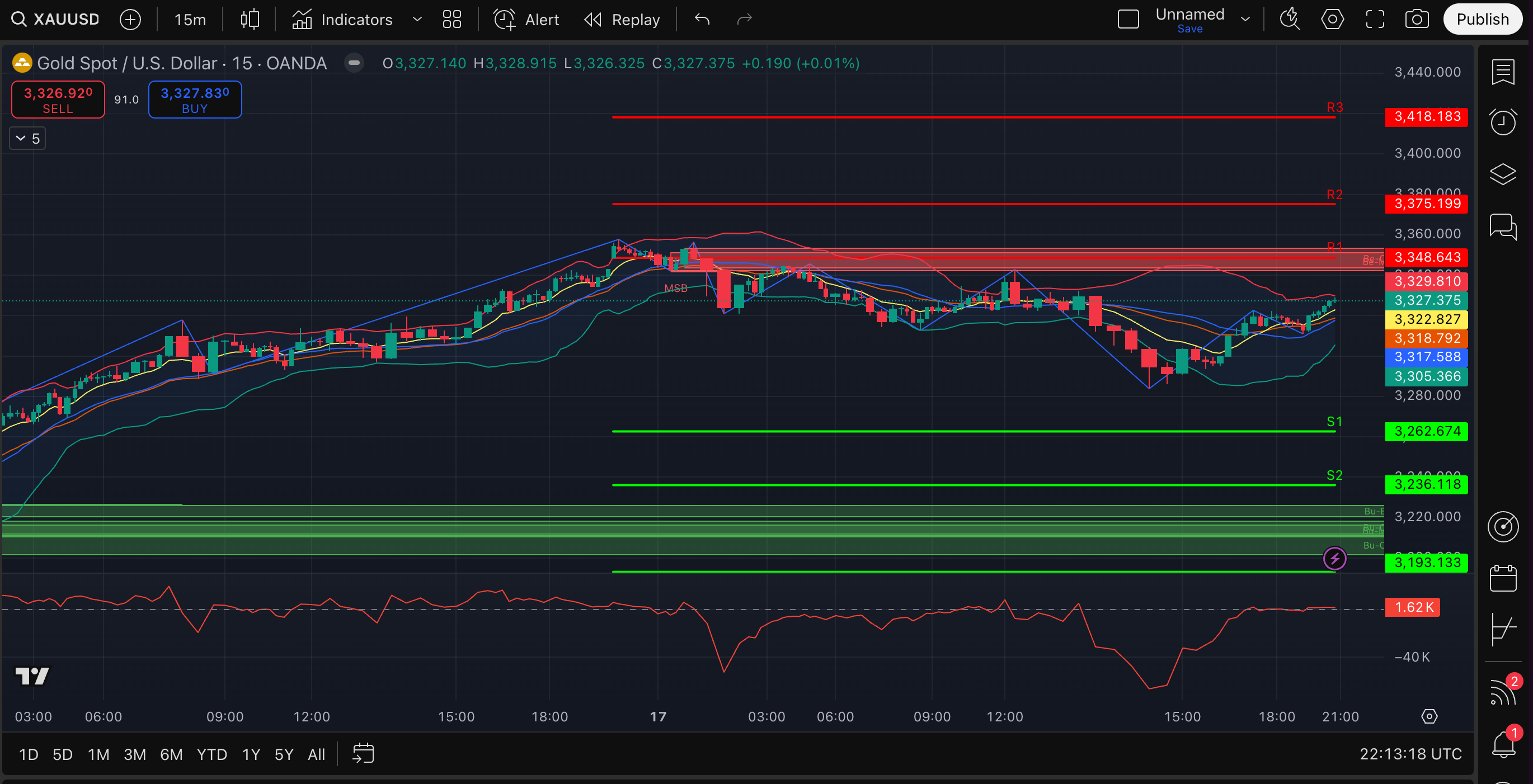Click the red SELL 3,326.920 button
This screenshot has width=1533, height=784.
[58, 100]
